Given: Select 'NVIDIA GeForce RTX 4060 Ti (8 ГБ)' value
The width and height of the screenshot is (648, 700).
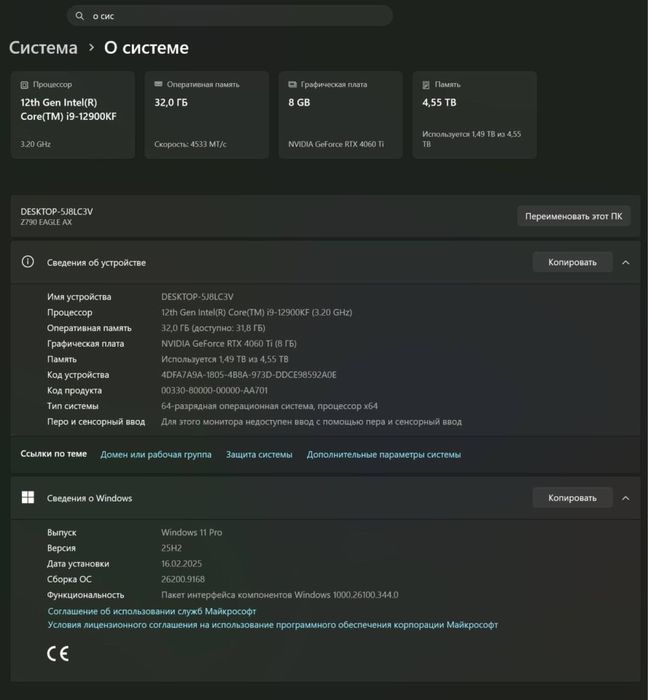Looking at the screenshot, I should (229, 344).
